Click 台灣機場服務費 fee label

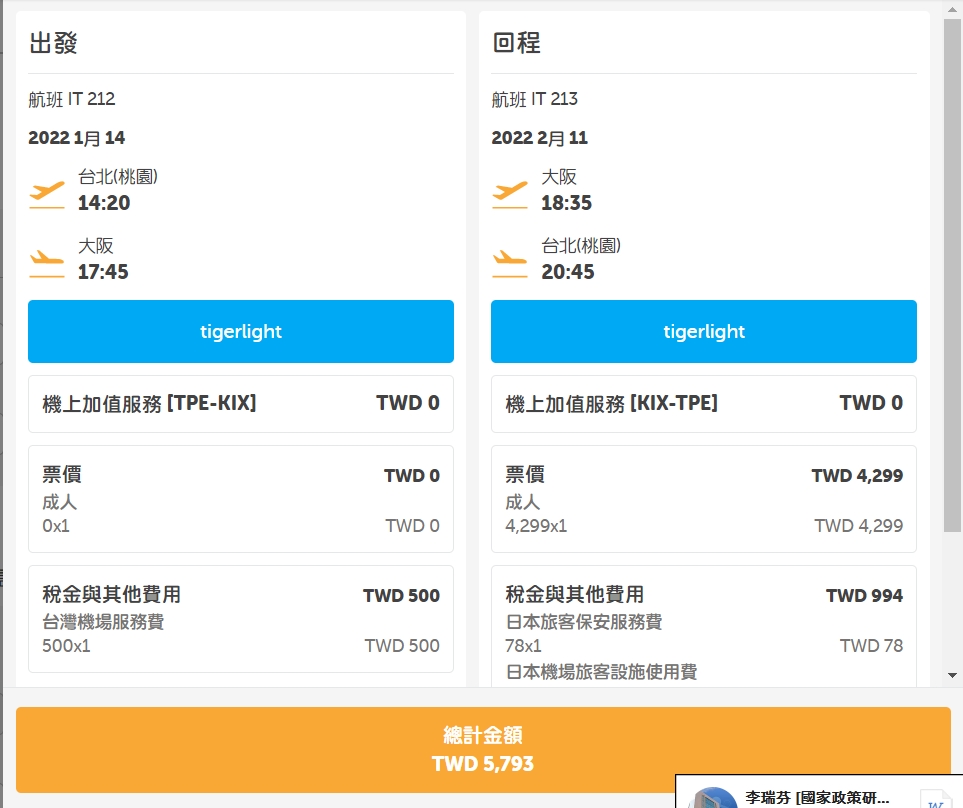pyautogui.click(x=103, y=621)
